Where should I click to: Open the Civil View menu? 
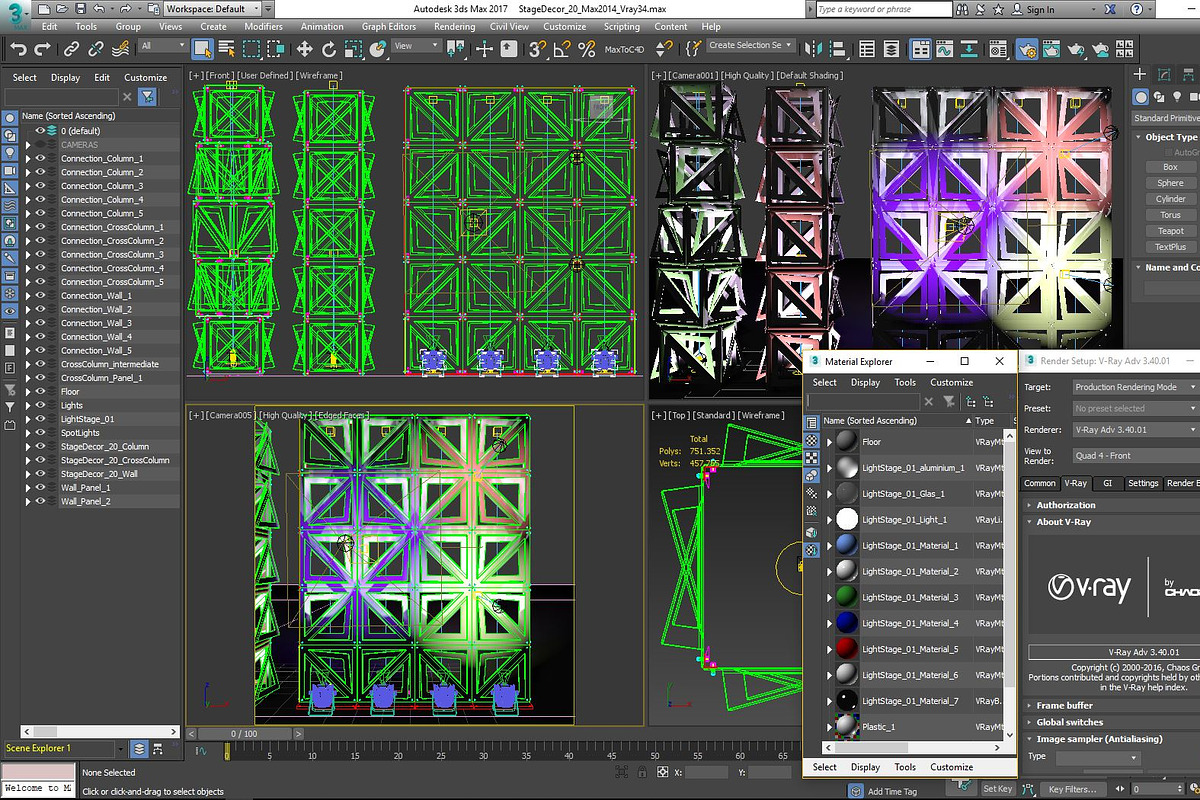[x=509, y=27]
